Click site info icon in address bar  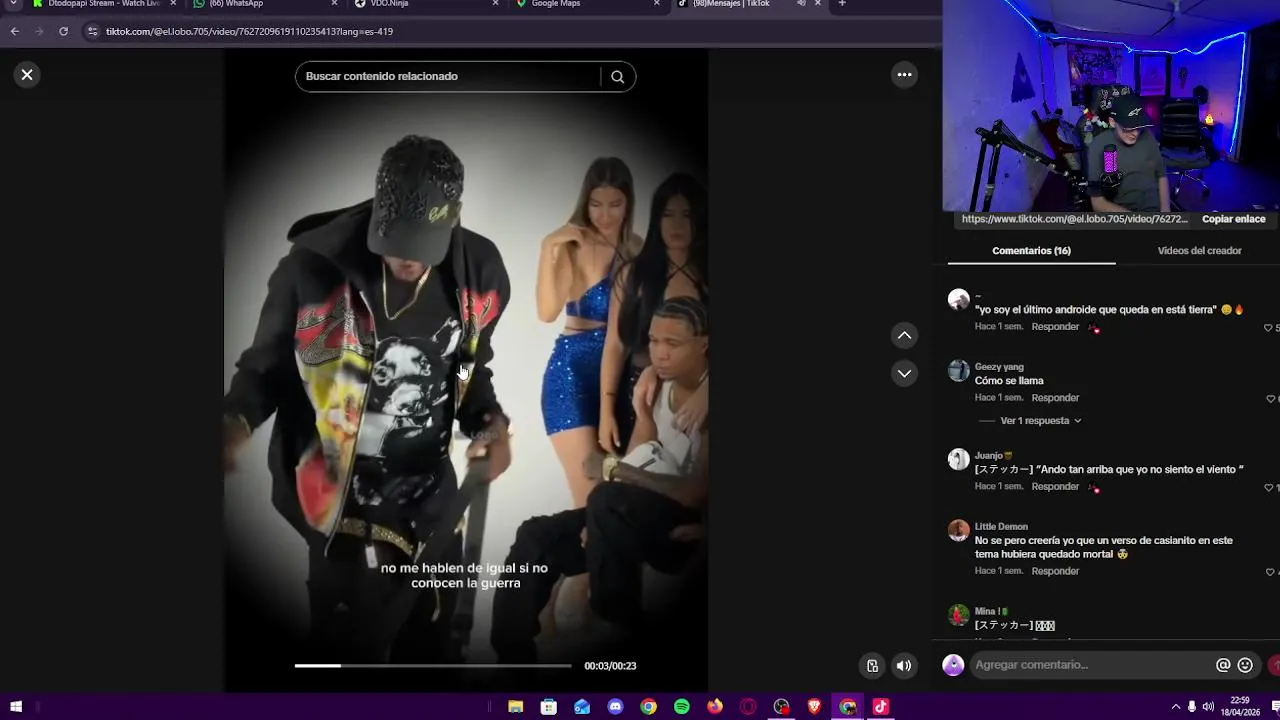(x=92, y=31)
